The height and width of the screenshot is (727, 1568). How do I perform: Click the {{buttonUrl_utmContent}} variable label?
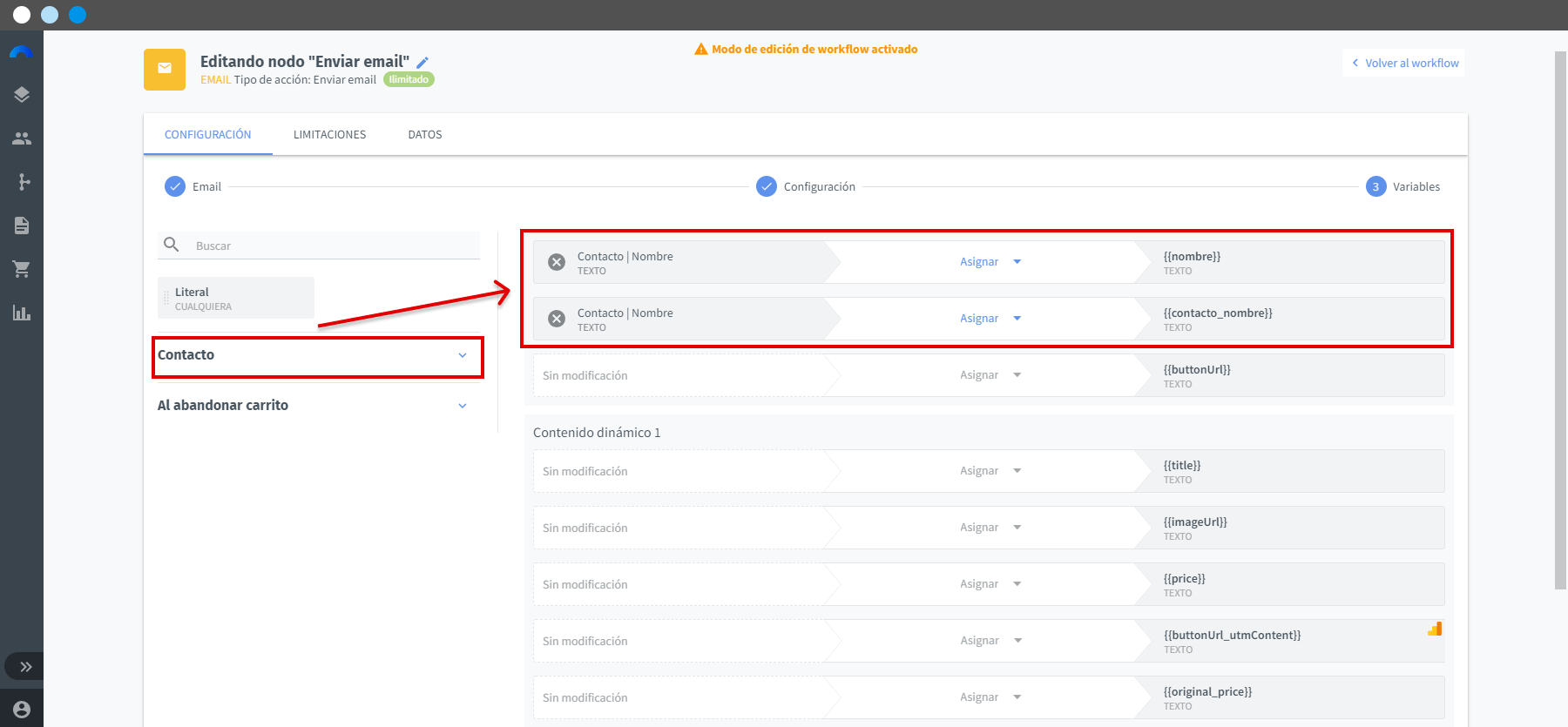pos(1232,635)
